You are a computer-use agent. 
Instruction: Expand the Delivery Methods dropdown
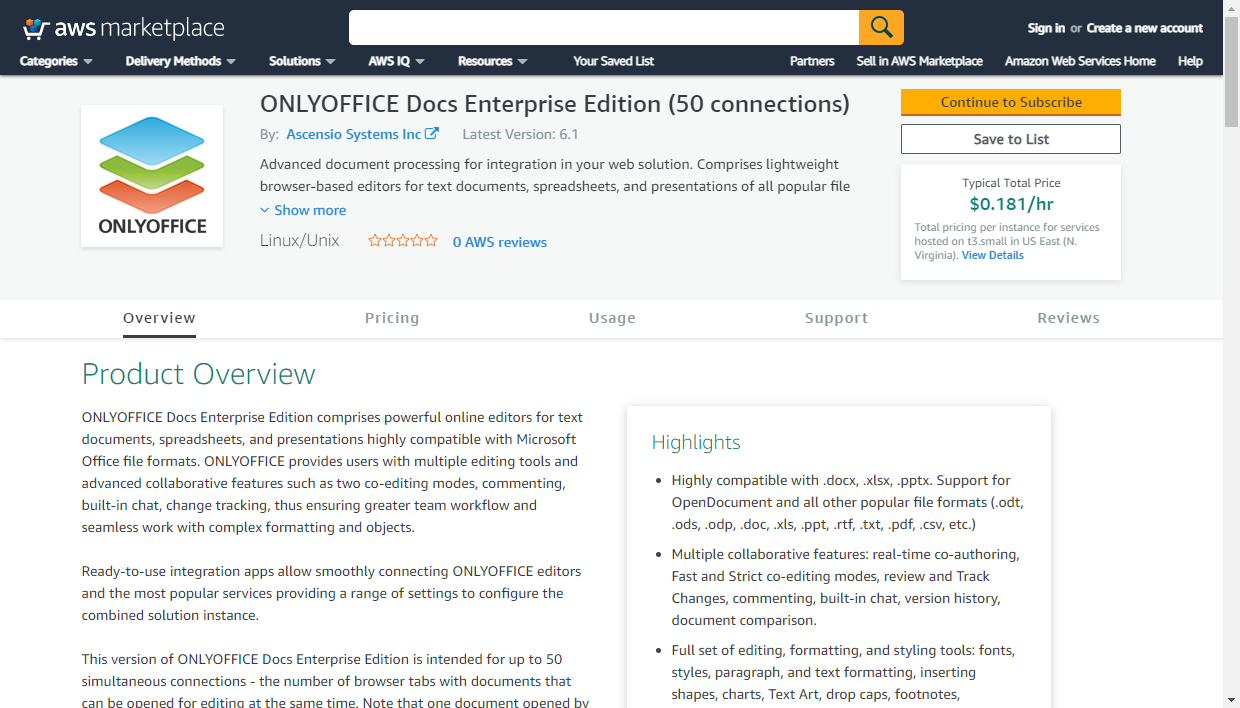180,61
